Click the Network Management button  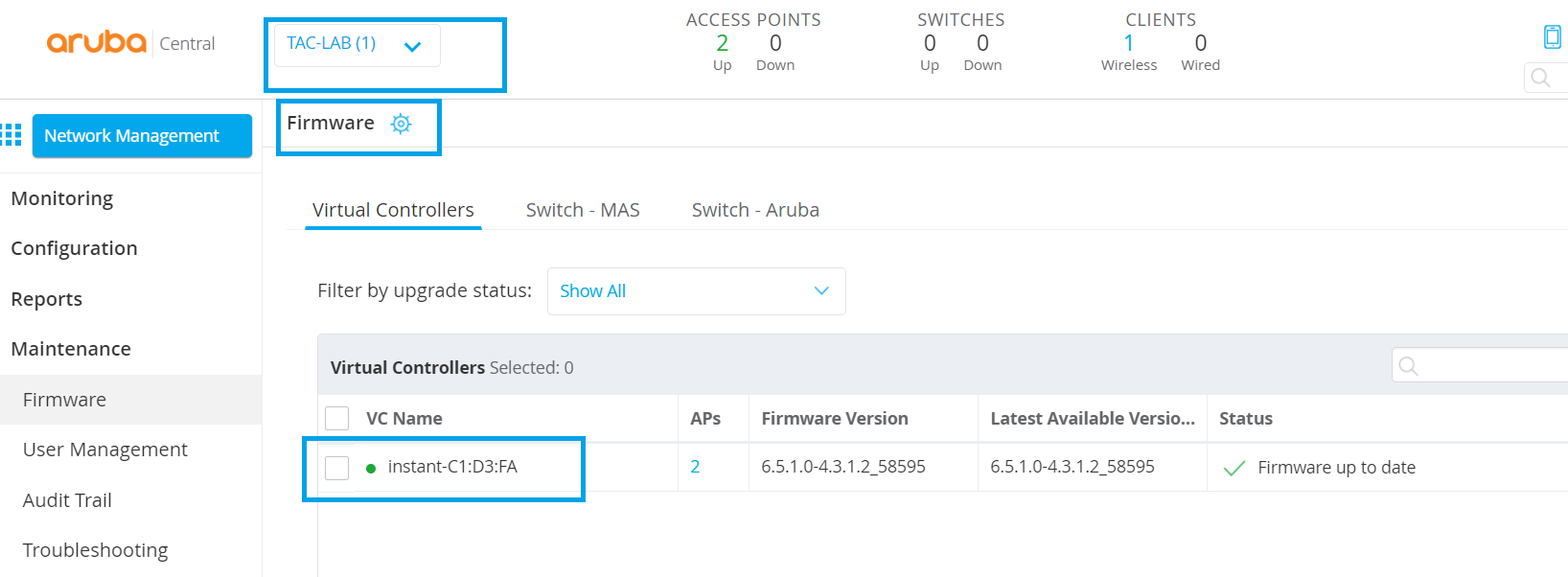point(142,136)
